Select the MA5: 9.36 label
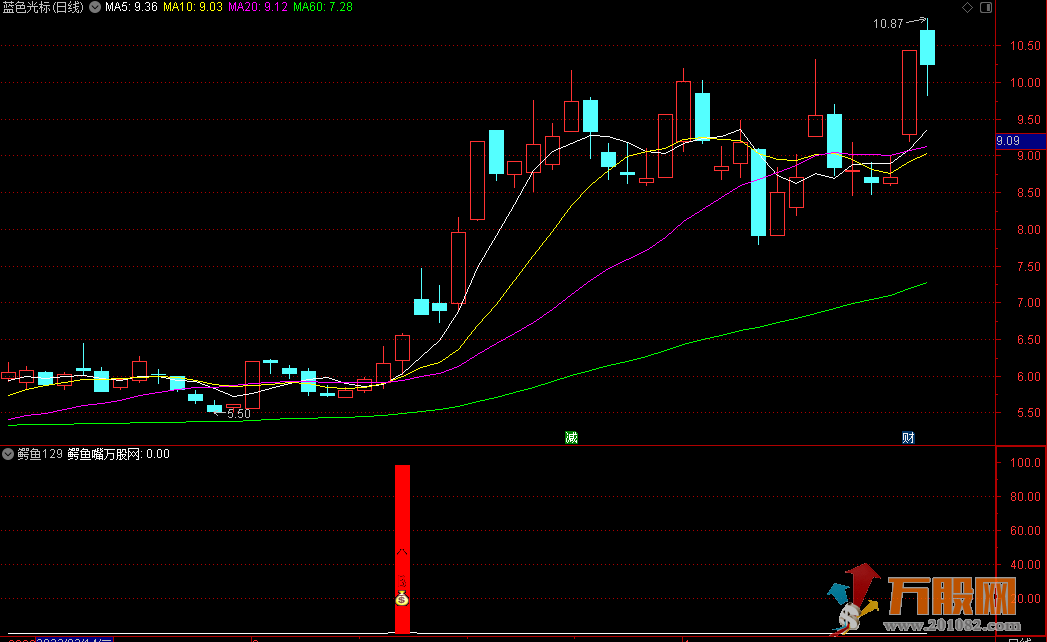Image resolution: width=1047 pixels, height=642 pixels. [x=132, y=7]
